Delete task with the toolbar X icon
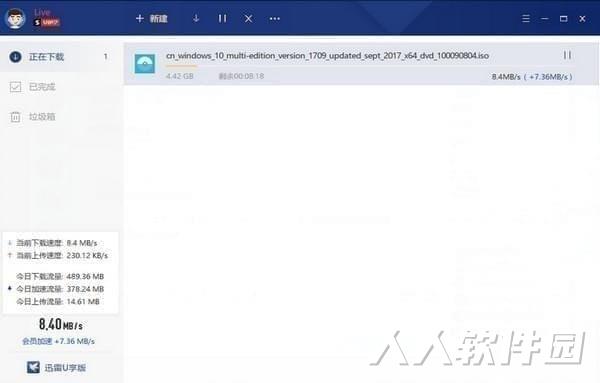 click(x=248, y=18)
